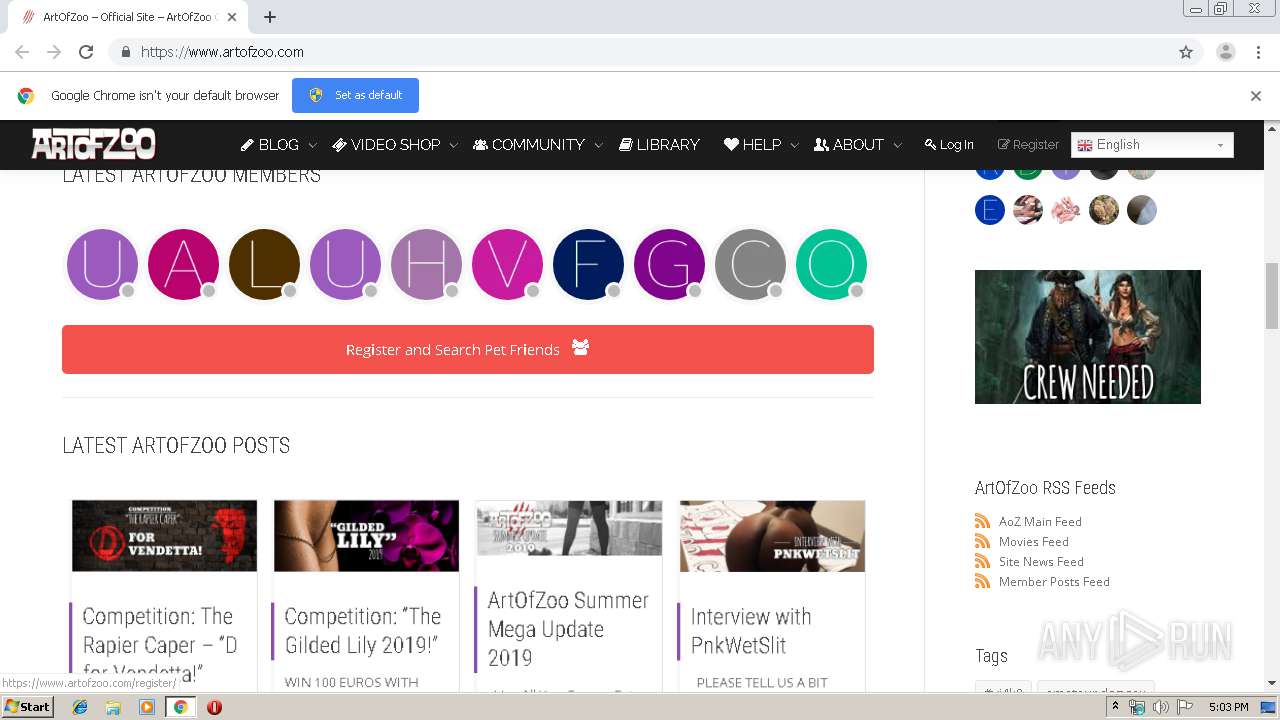
Task: Open the English language selector
Action: coord(1152,145)
